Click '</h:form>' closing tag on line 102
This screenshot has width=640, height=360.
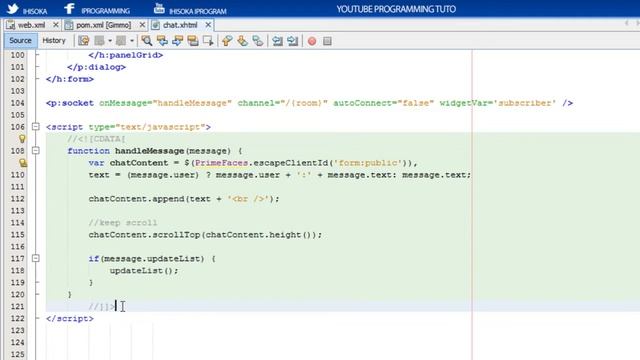(x=70, y=79)
